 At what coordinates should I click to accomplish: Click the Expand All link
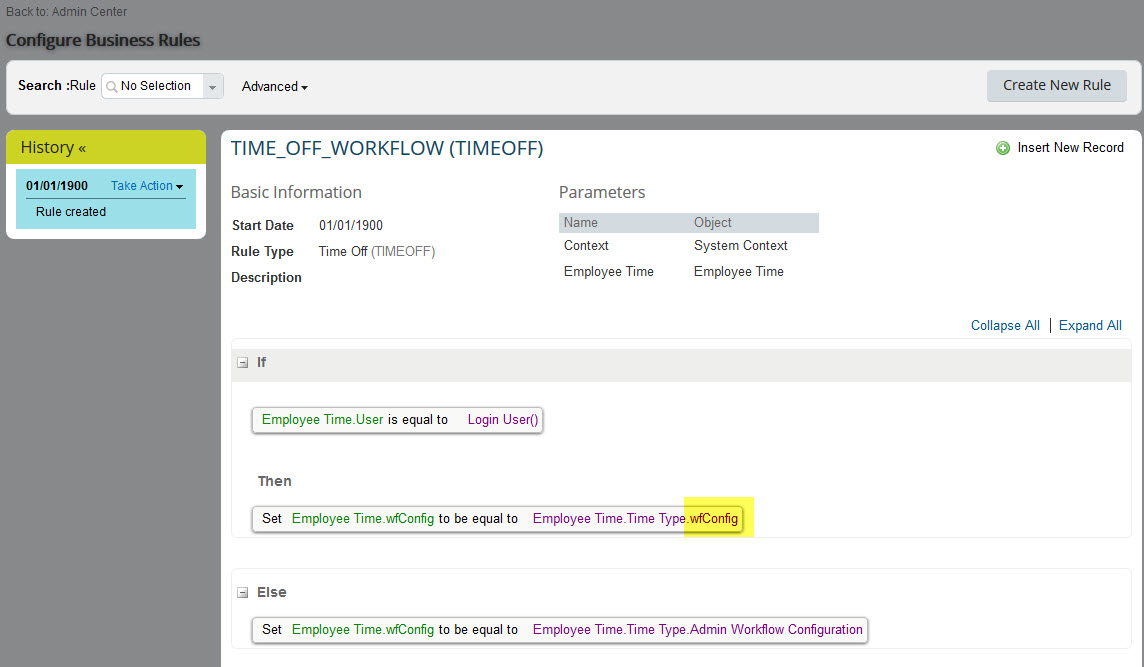tap(1090, 325)
